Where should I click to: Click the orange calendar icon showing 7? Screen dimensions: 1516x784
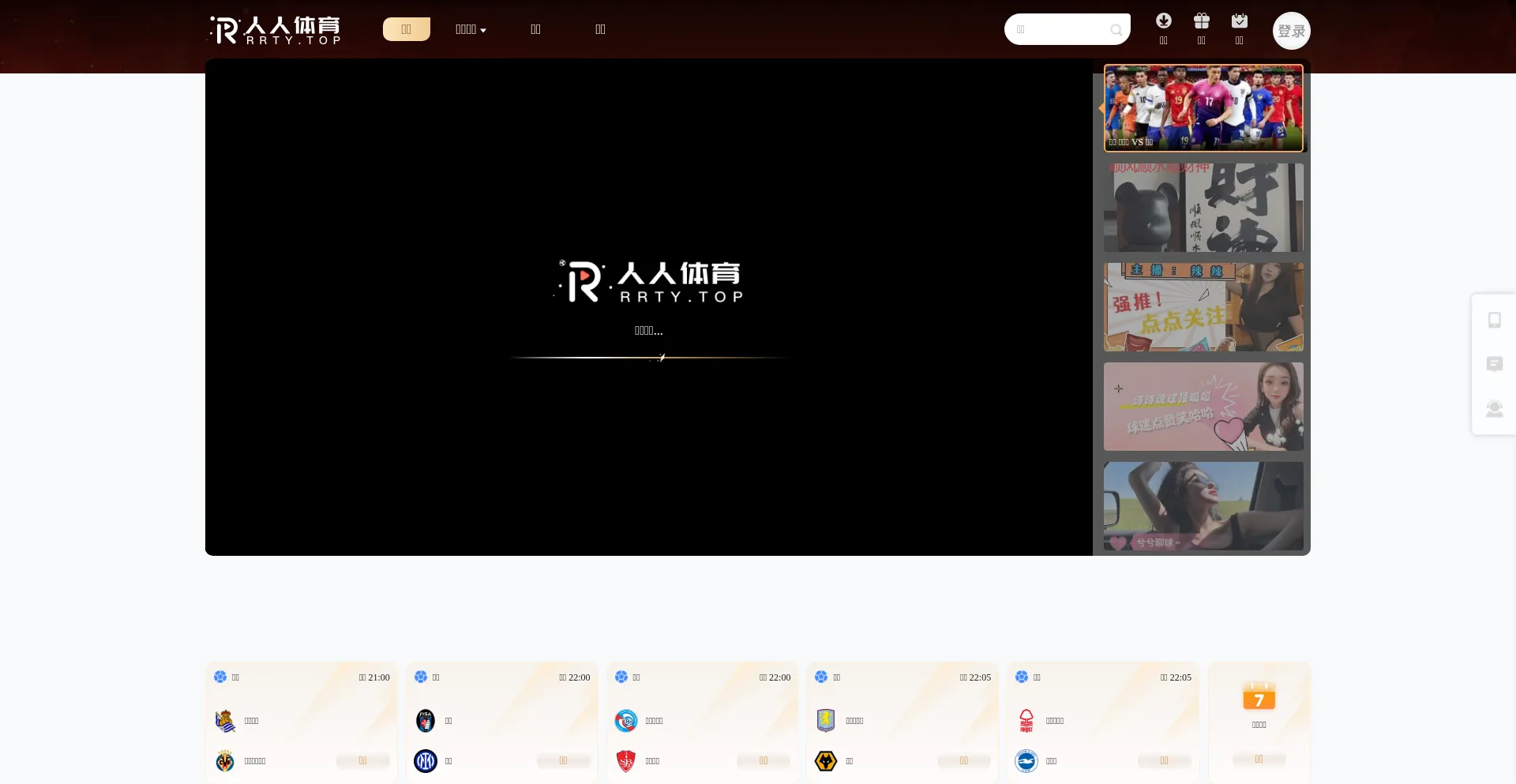pos(1259,696)
